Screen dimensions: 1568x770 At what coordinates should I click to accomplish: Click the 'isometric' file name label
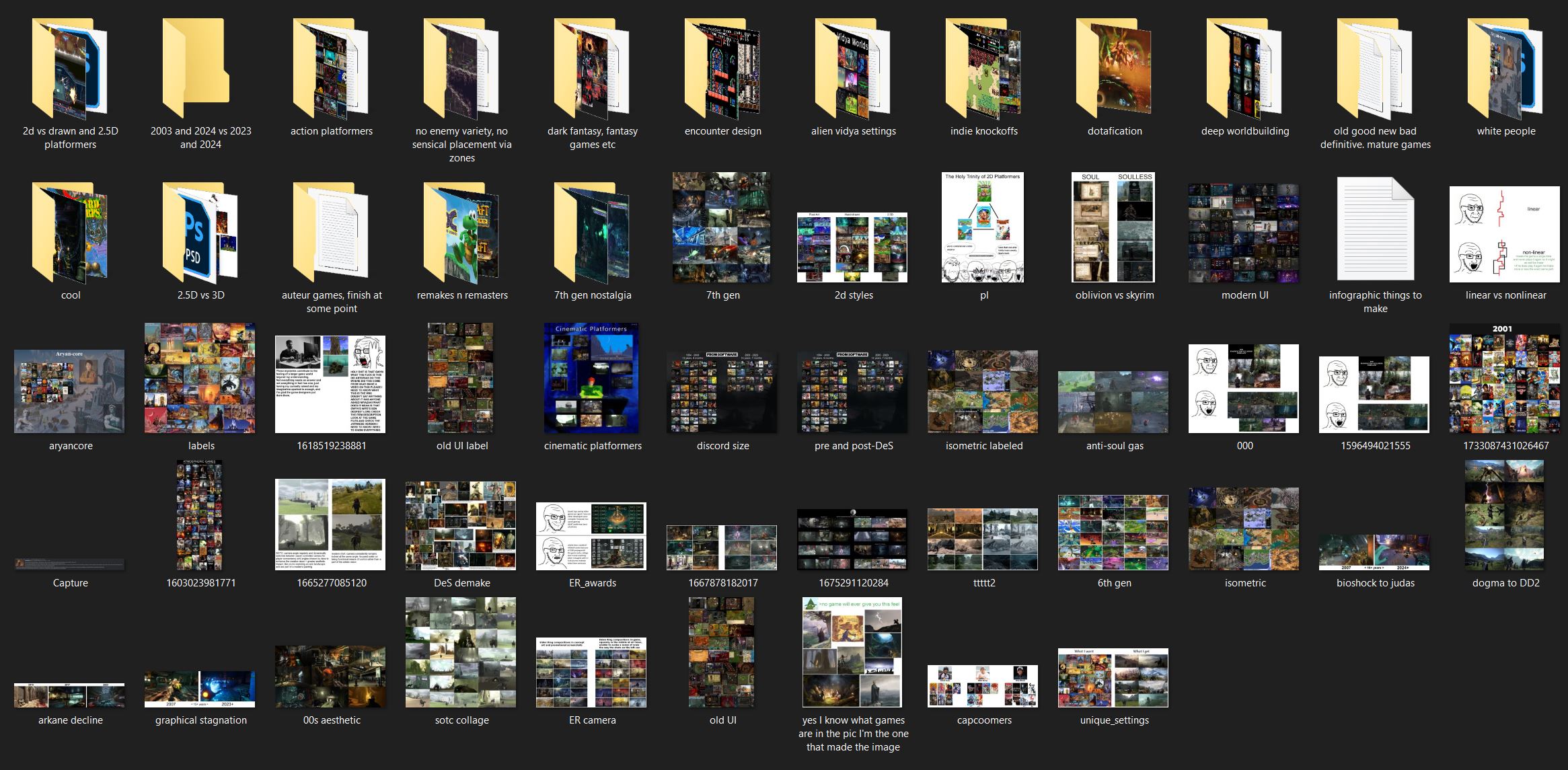coord(1245,583)
